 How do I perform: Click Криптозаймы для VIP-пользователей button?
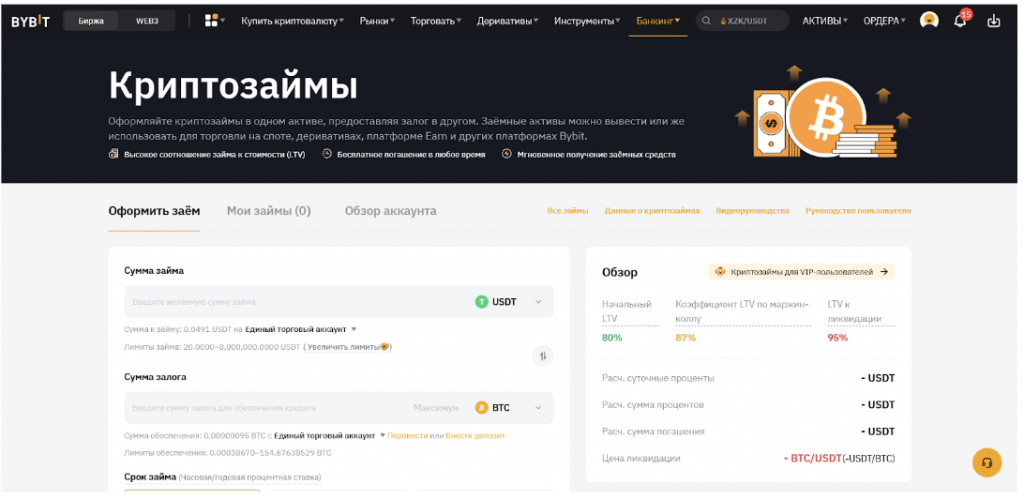(801, 272)
